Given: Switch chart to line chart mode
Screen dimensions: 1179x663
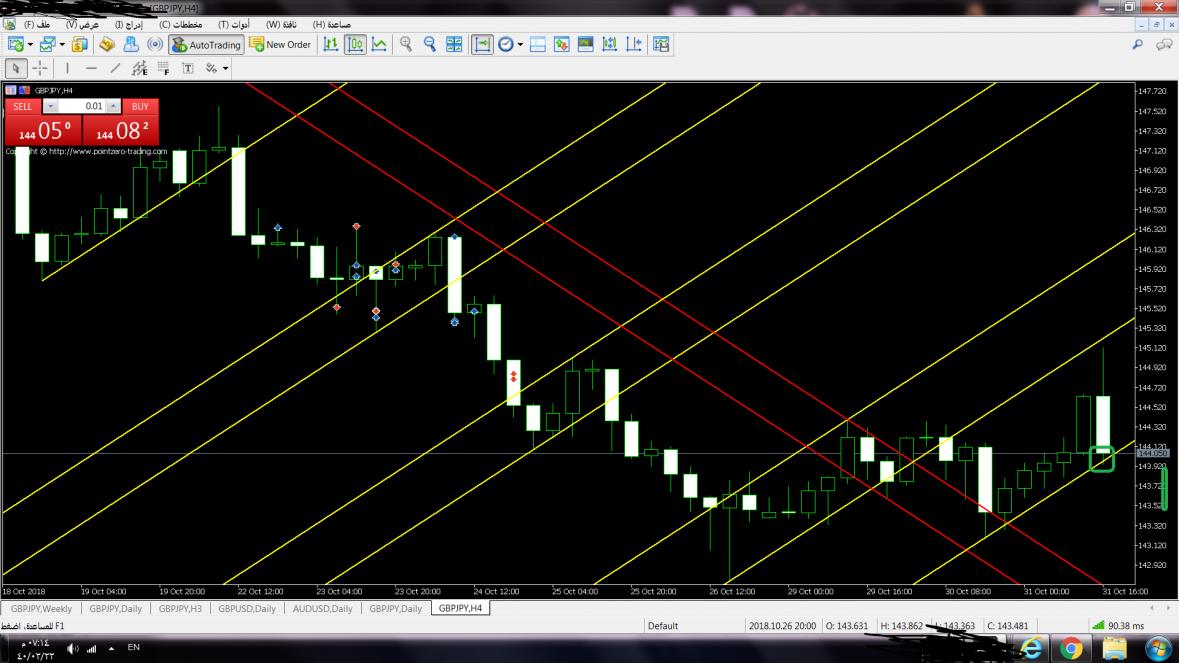Looking at the screenshot, I should (379, 44).
